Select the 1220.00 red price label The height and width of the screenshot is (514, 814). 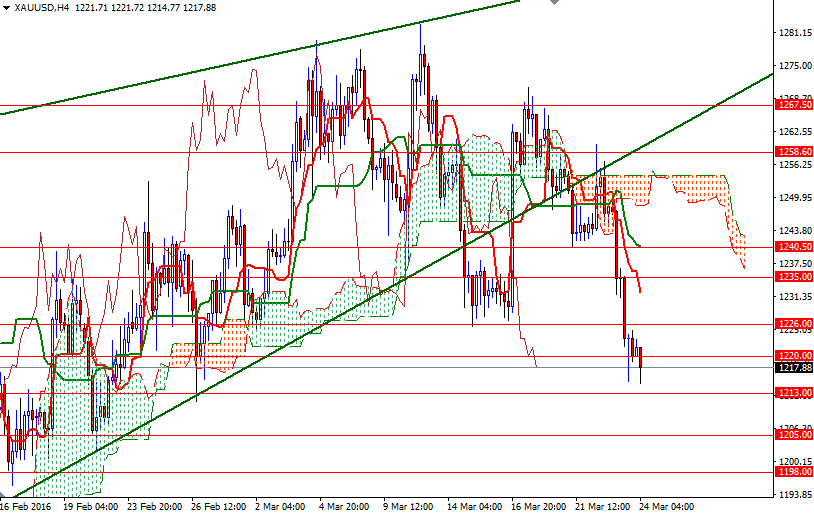pyautogui.click(x=794, y=356)
